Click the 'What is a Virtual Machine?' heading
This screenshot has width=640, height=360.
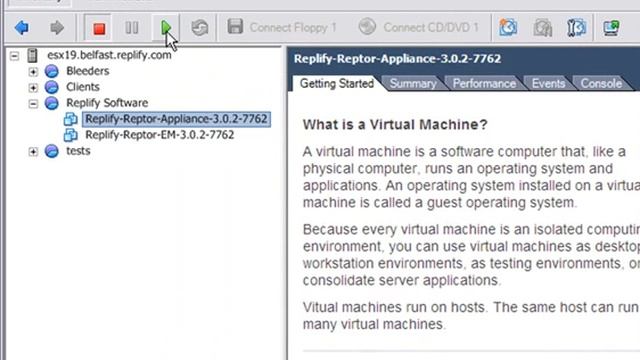395,124
